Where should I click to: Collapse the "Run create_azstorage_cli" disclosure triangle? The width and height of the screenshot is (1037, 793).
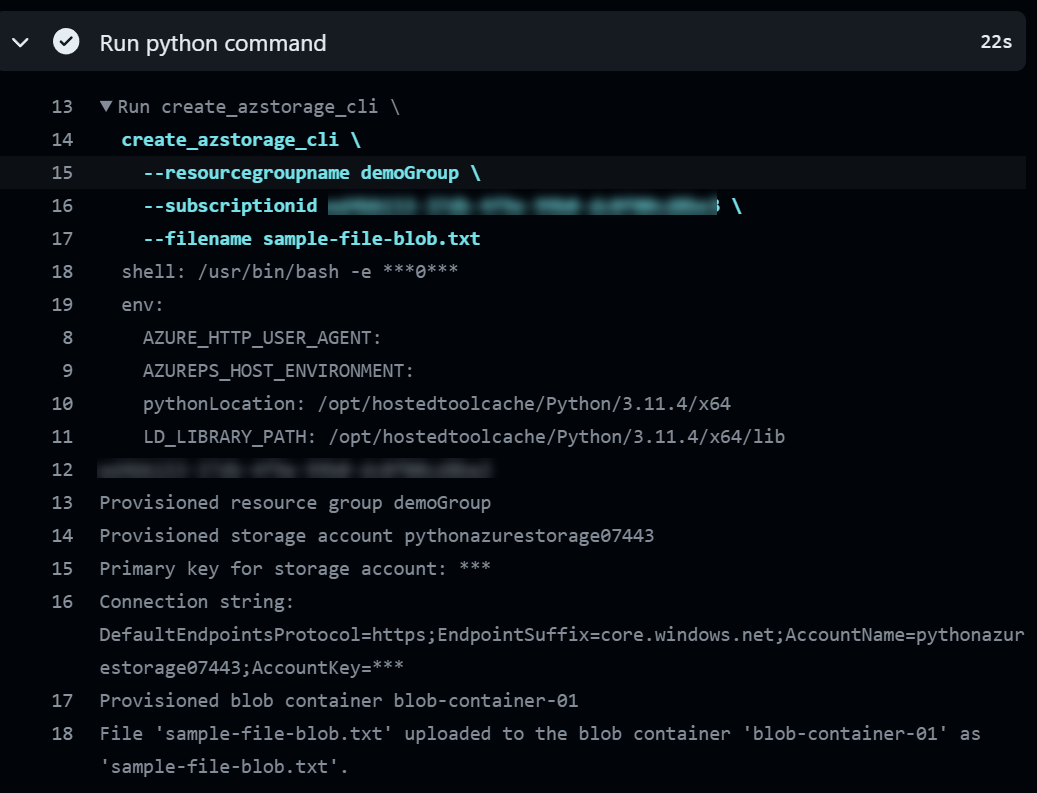[x=106, y=106]
